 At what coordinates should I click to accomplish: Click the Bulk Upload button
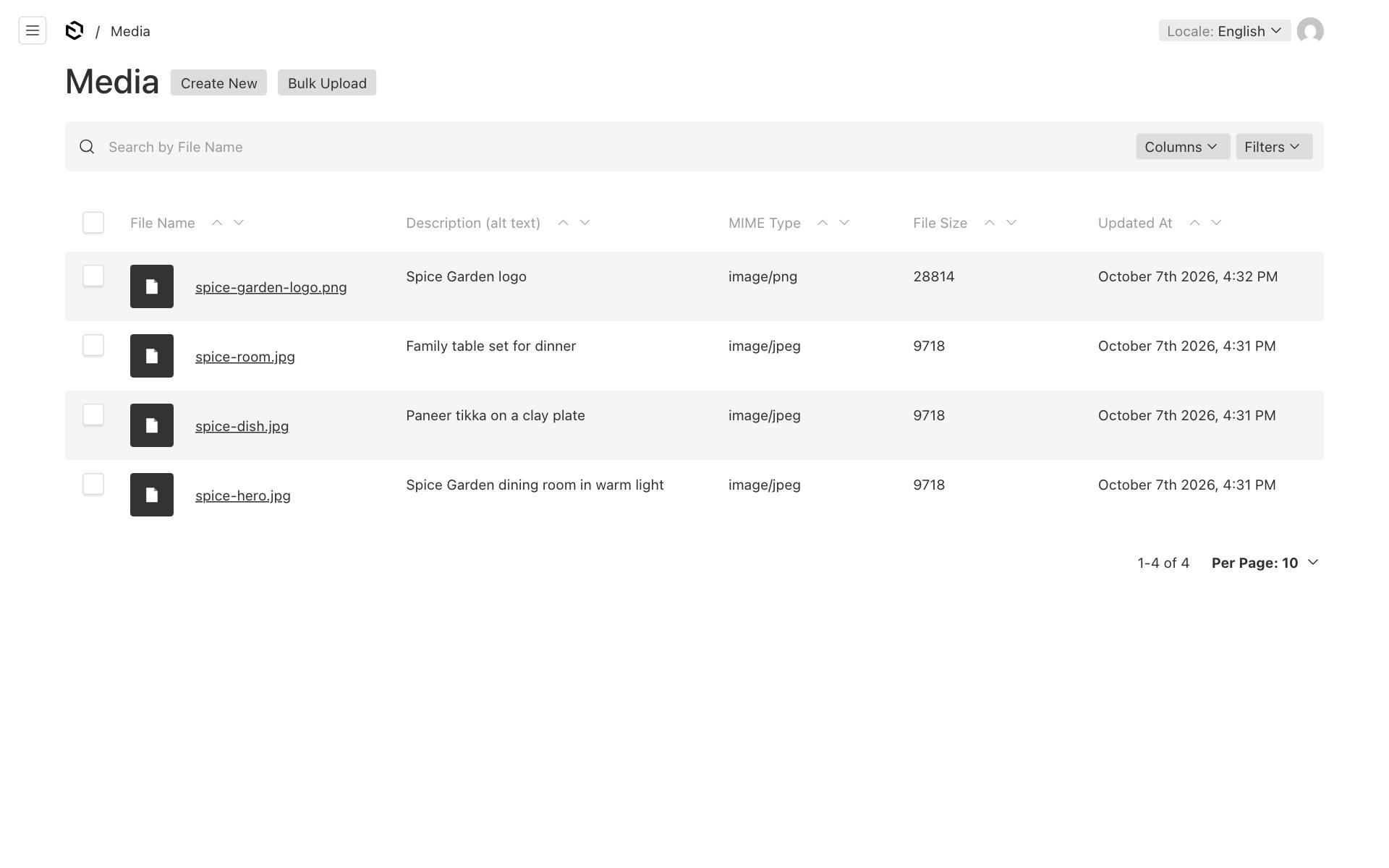[x=327, y=82]
